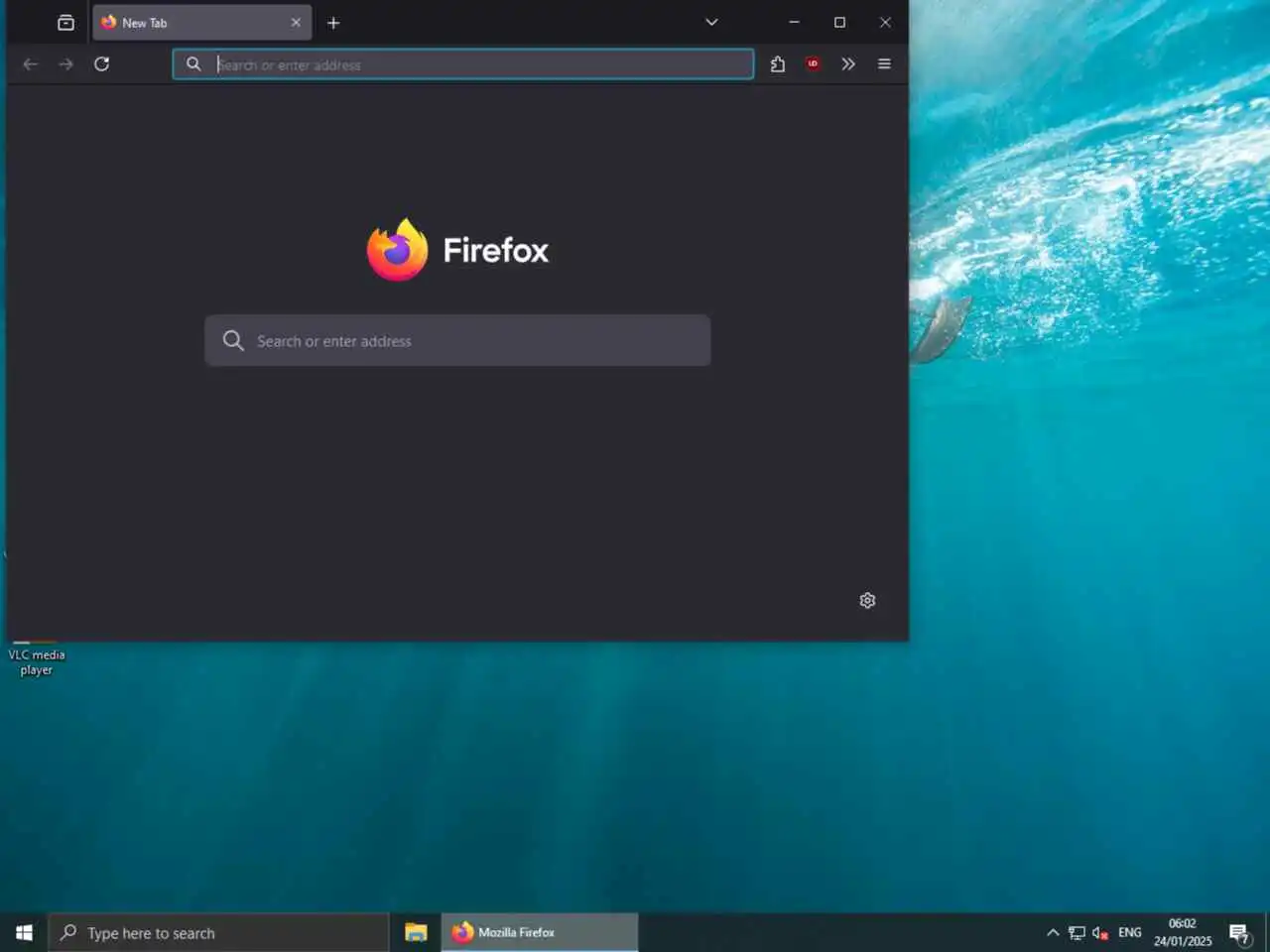
Task: Open the Extensions puzzle button
Action: point(778,64)
